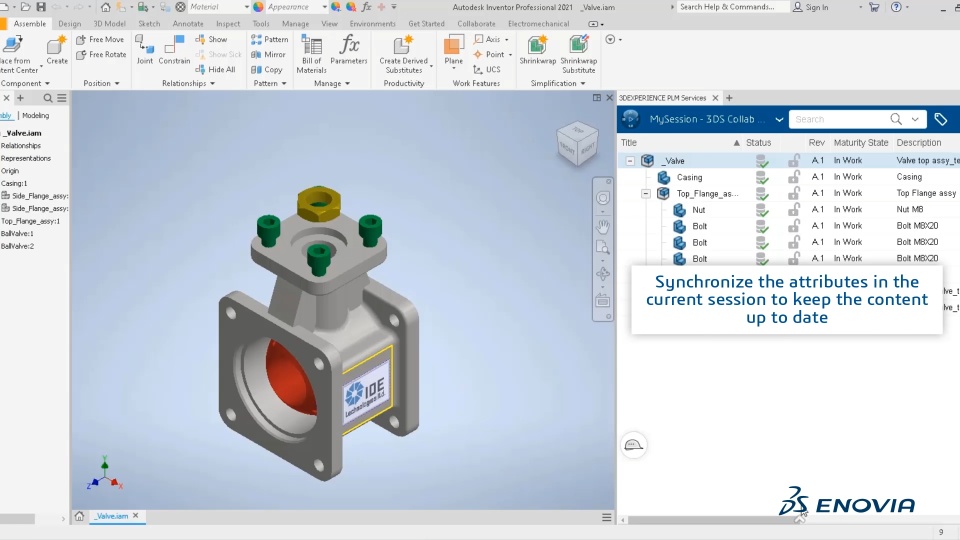Go to the Collaborate tab
The image size is (960, 540).
(x=476, y=24)
